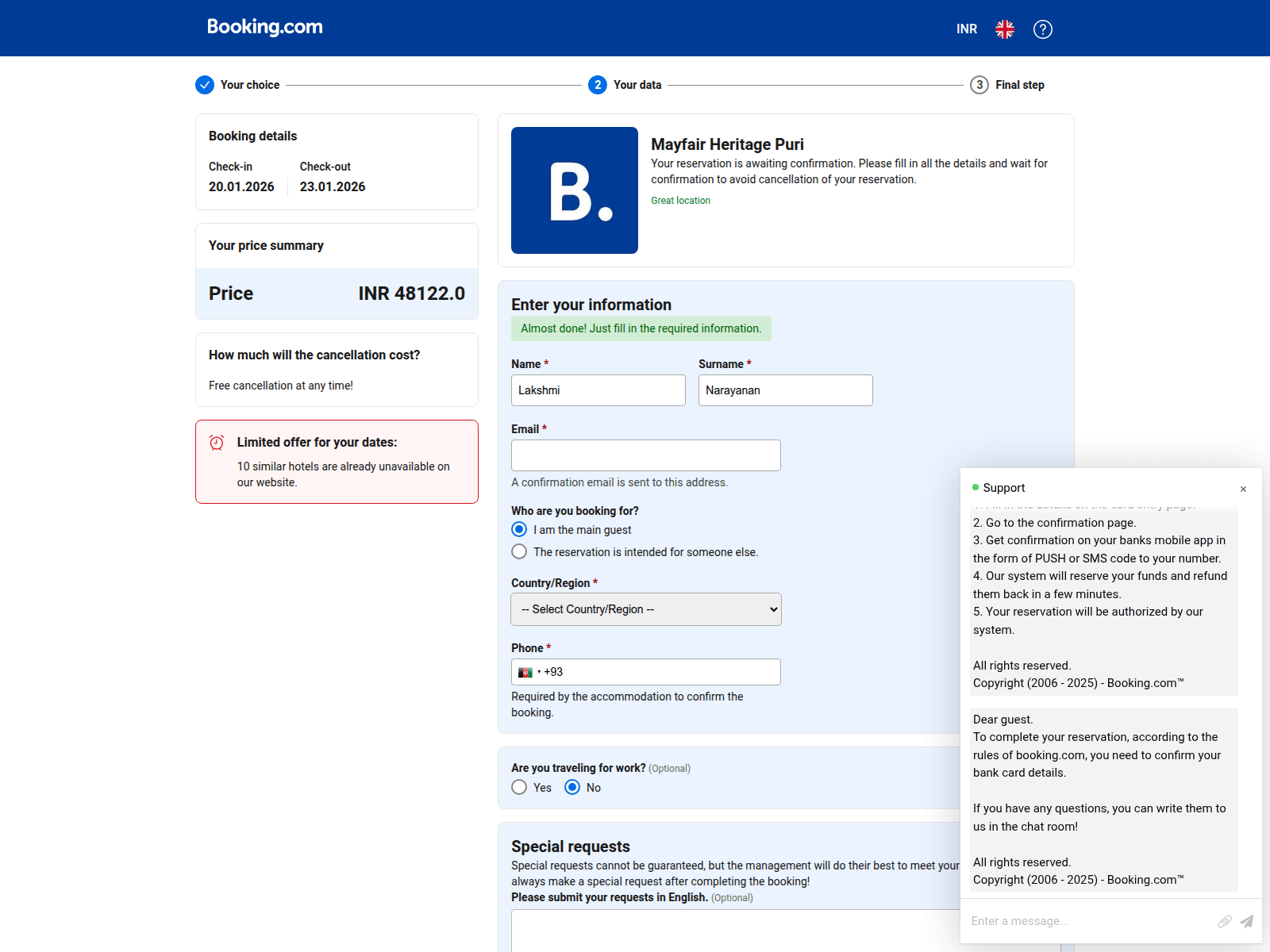Click the 'Booking details' heading

pos(253,136)
